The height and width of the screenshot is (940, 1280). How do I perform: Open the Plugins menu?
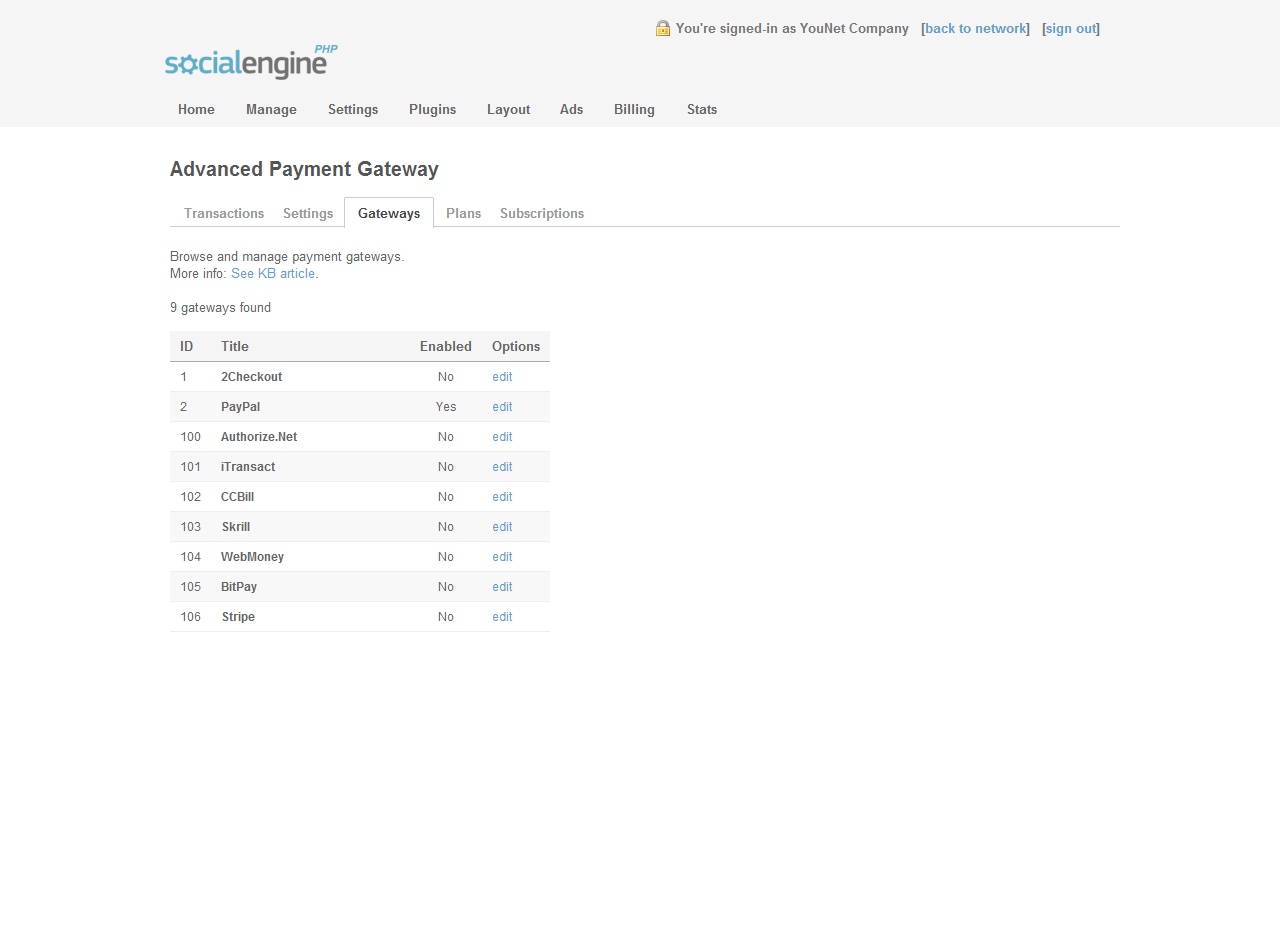(x=432, y=109)
